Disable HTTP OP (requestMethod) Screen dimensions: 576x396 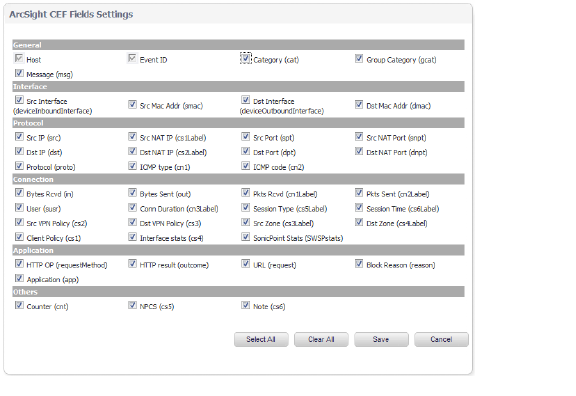[19, 264]
